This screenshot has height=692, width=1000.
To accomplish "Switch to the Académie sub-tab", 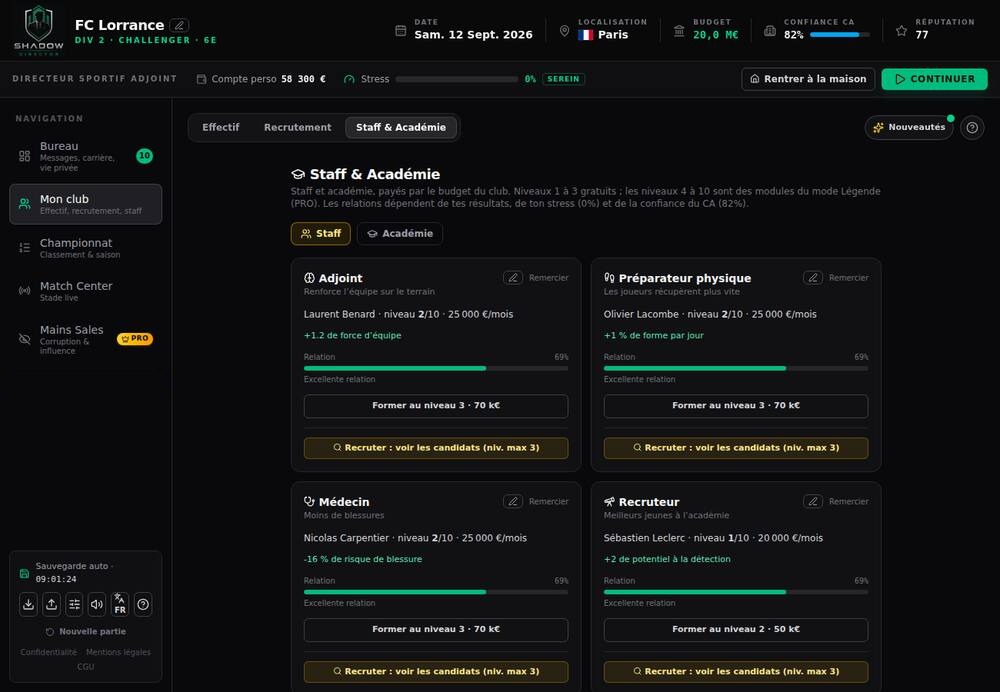I will coord(400,233).
